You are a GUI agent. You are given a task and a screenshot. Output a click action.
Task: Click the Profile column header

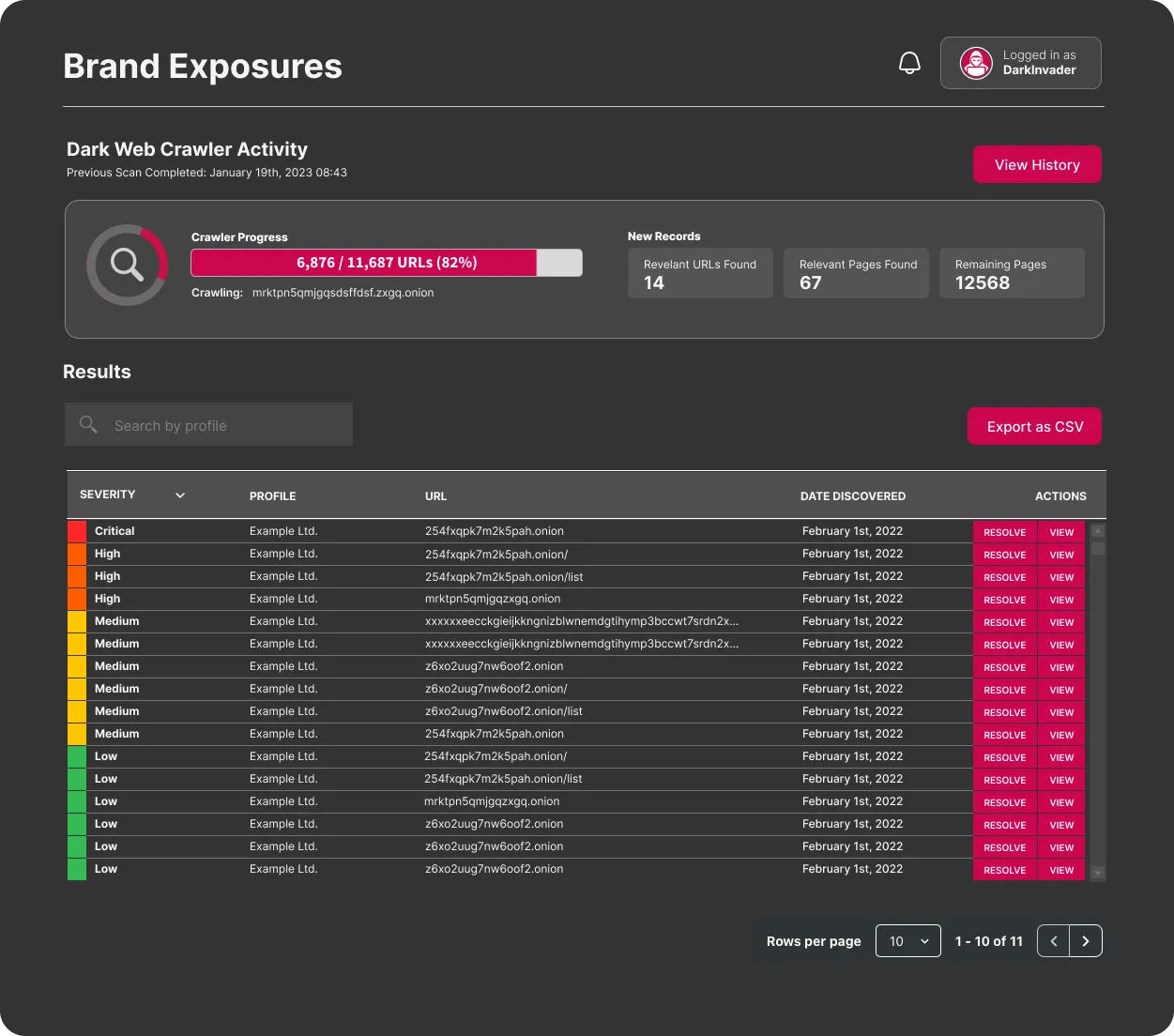click(x=272, y=495)
